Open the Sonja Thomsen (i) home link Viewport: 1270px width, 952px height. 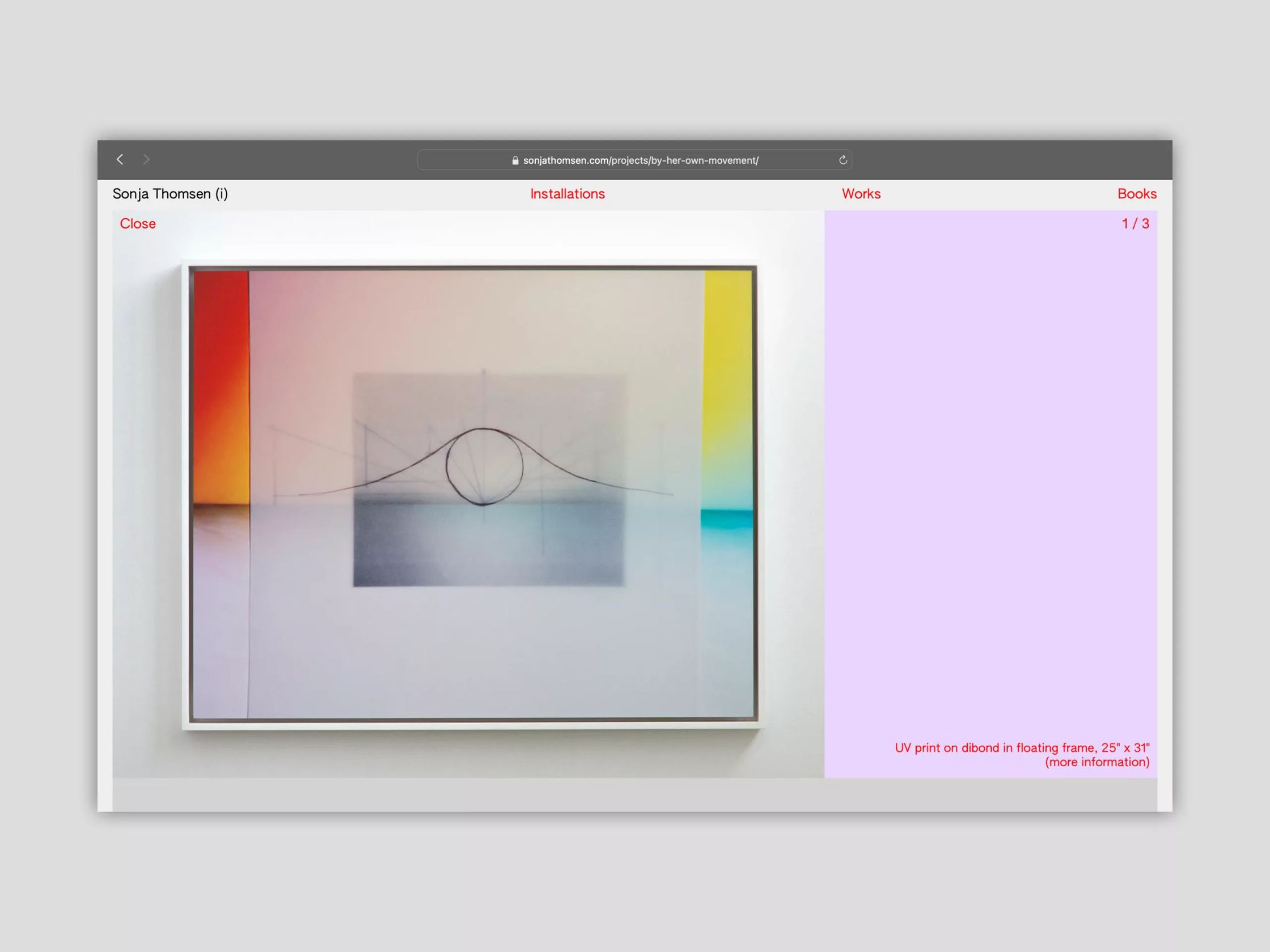coord(170,194)
